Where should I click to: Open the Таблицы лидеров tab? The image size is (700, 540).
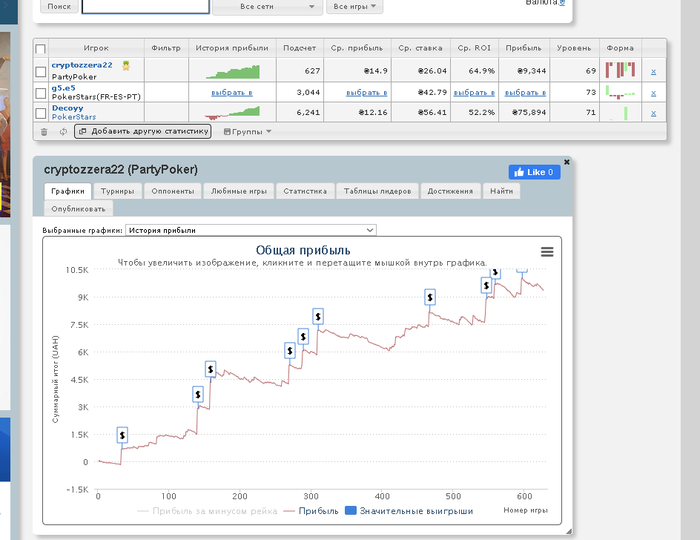coord(377,191)
